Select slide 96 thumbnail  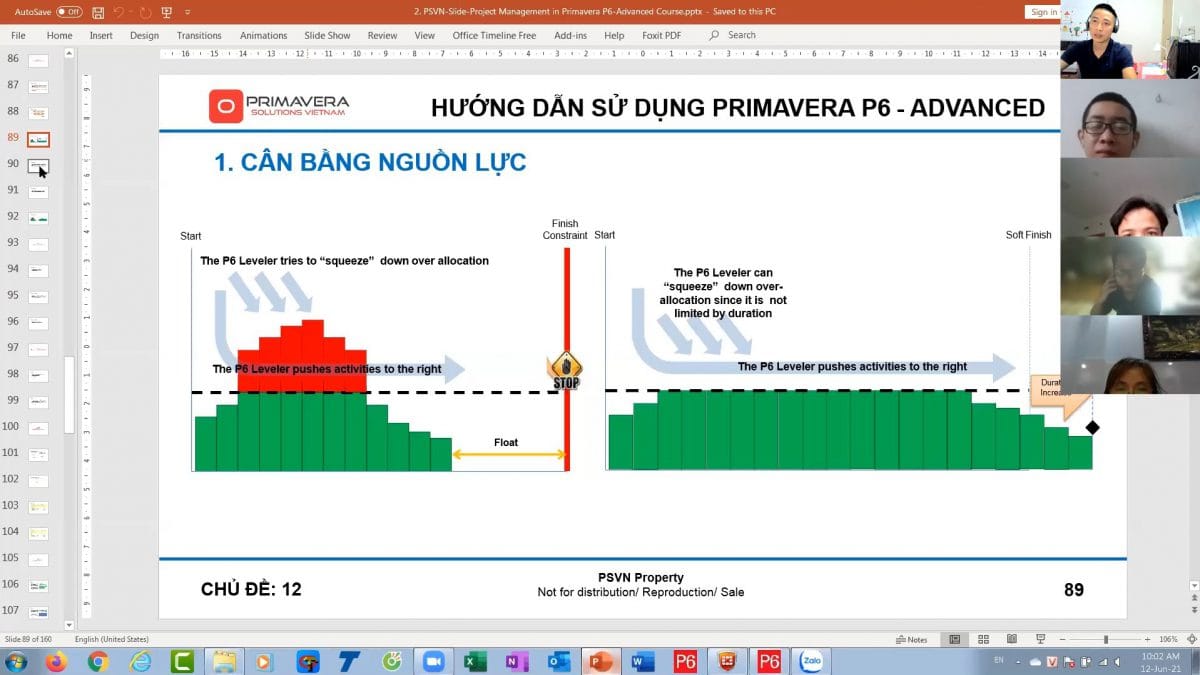(x=38, y=323)
